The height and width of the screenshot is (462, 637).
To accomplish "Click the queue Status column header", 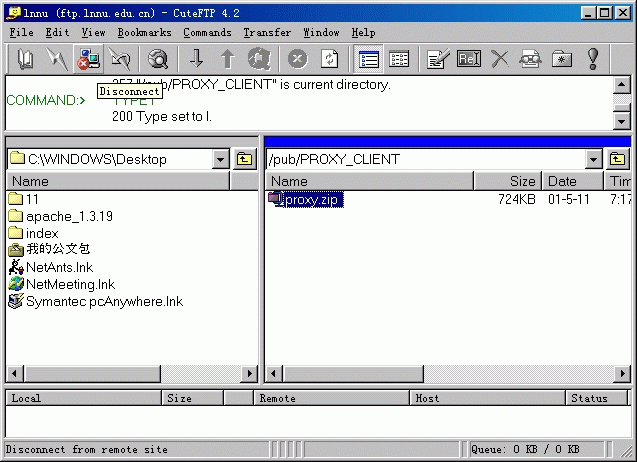I will [x=596, y=398].
